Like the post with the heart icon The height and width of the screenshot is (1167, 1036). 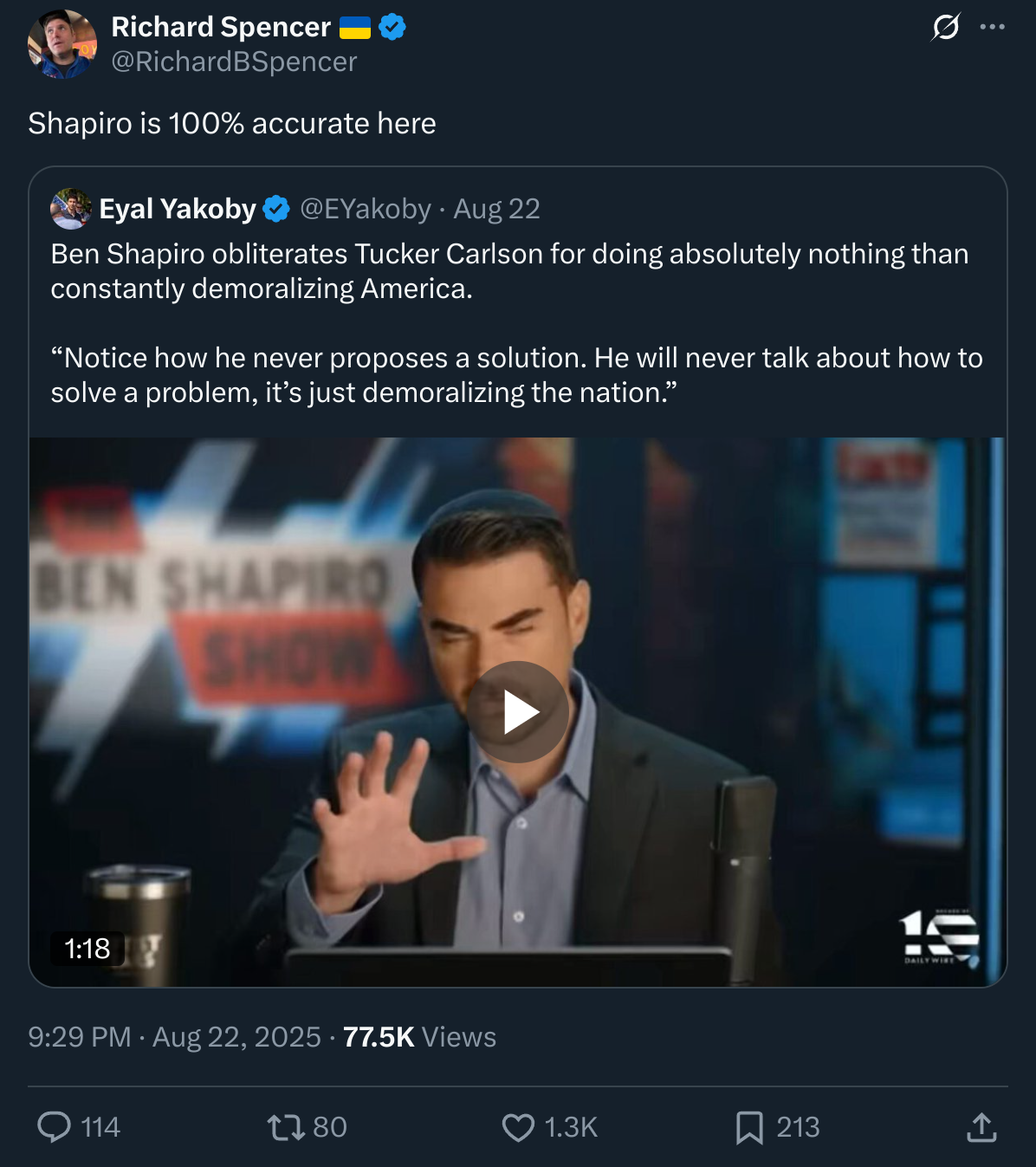518,1127
